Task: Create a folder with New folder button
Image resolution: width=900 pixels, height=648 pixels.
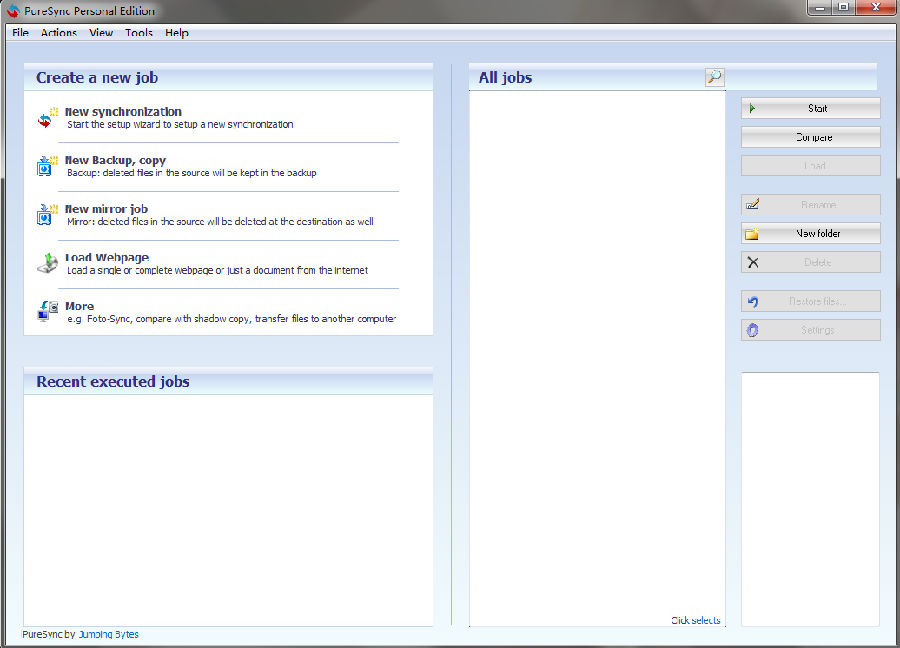Action: [x=810, y=233]
